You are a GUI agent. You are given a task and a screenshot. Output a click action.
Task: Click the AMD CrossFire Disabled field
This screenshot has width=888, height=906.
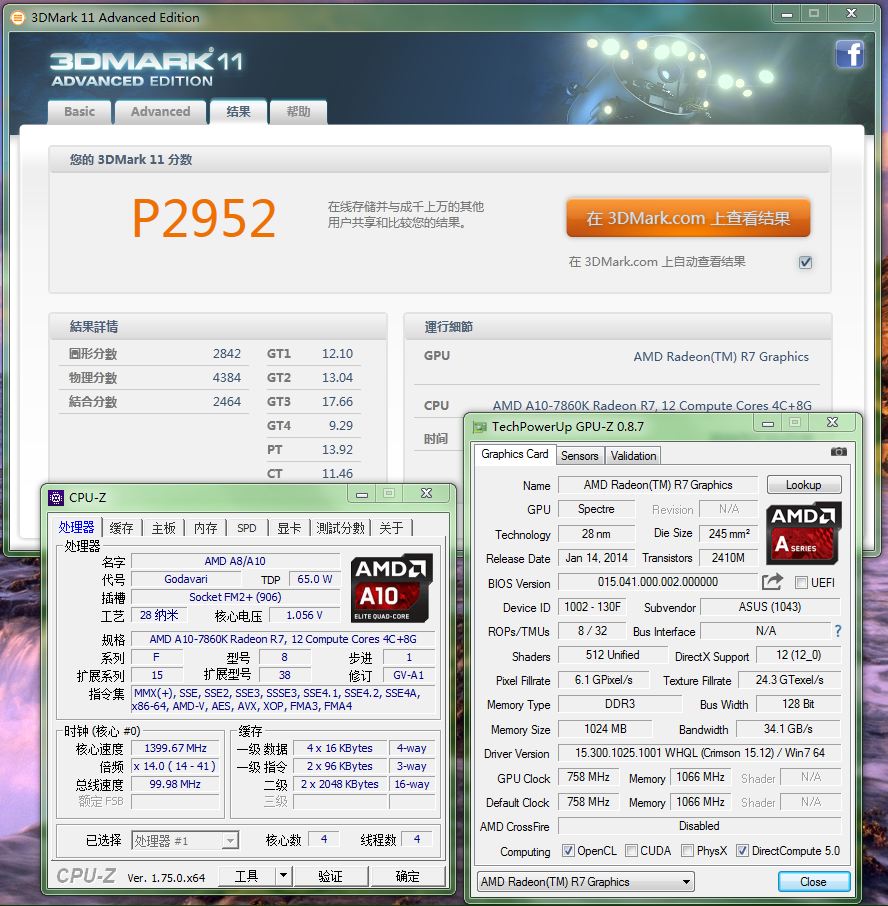pyautogui.click(x=700, y=826)
